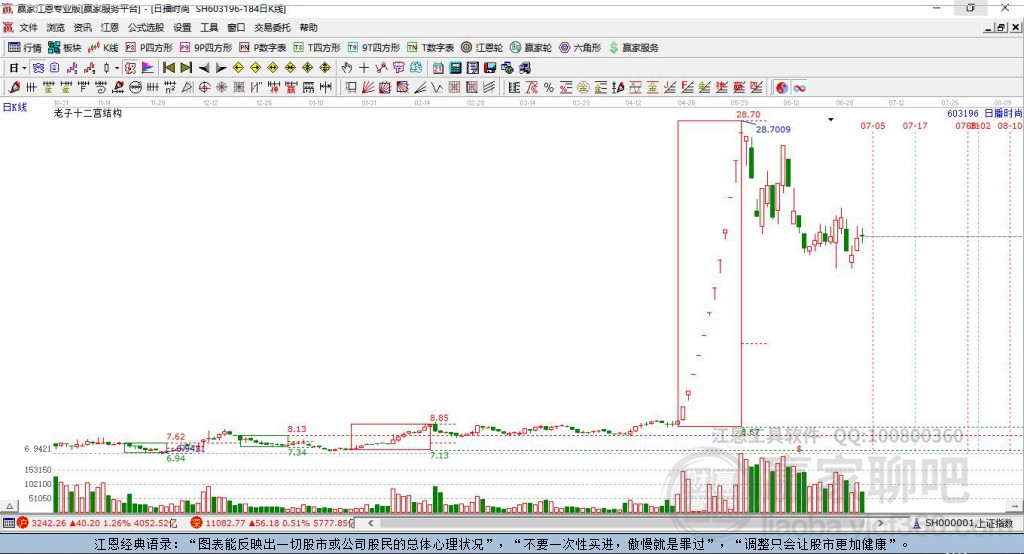Select the crosshair cursor tool
The height and width of the screenshot is (554, 1024).
(364, 68)
